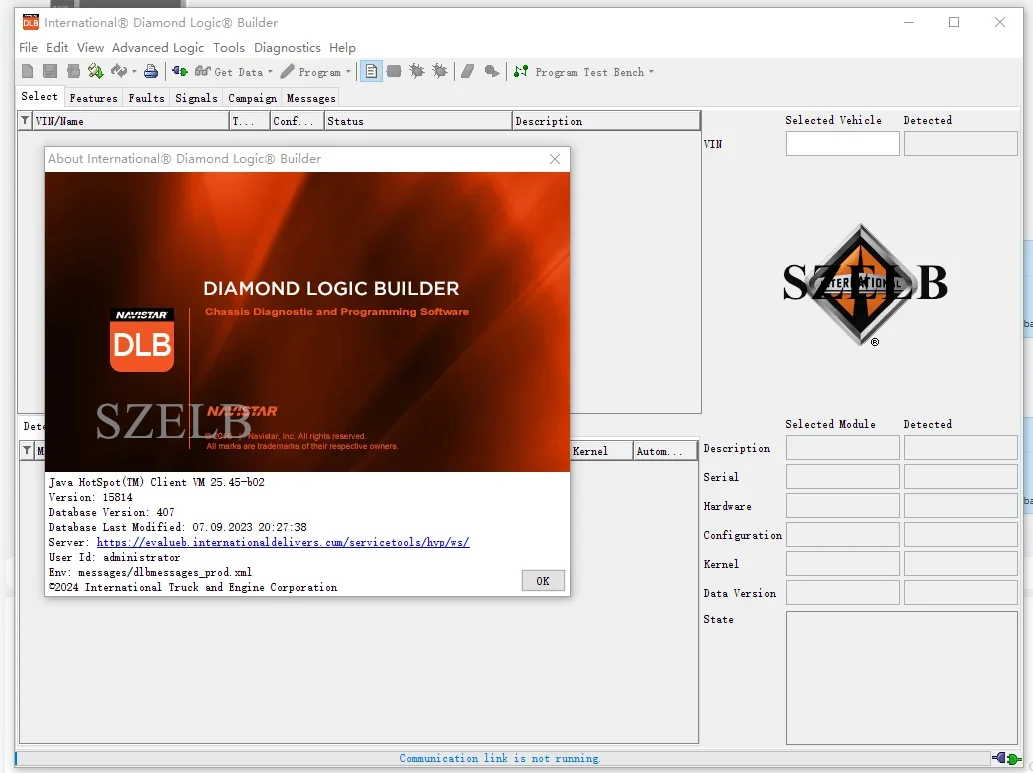Screen dimensions: 1033x773
Task: Click the Print toolbar icon
Action: click(151, 71)
